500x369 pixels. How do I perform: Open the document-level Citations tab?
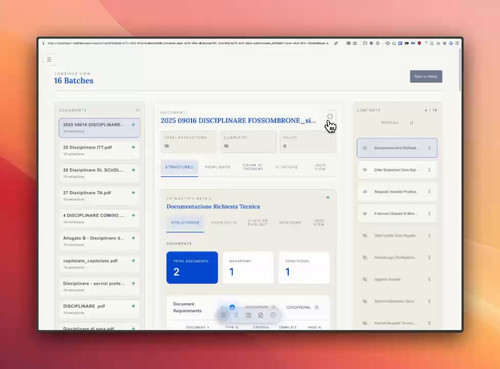287,167
